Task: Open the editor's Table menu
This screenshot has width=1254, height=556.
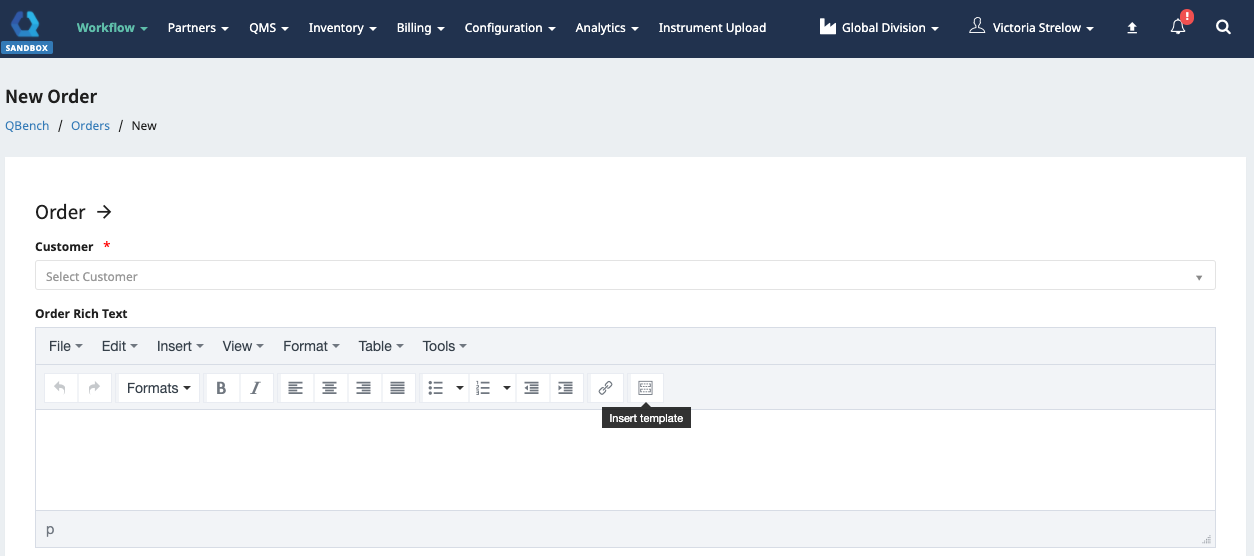Action: click(x=381, y=346)
